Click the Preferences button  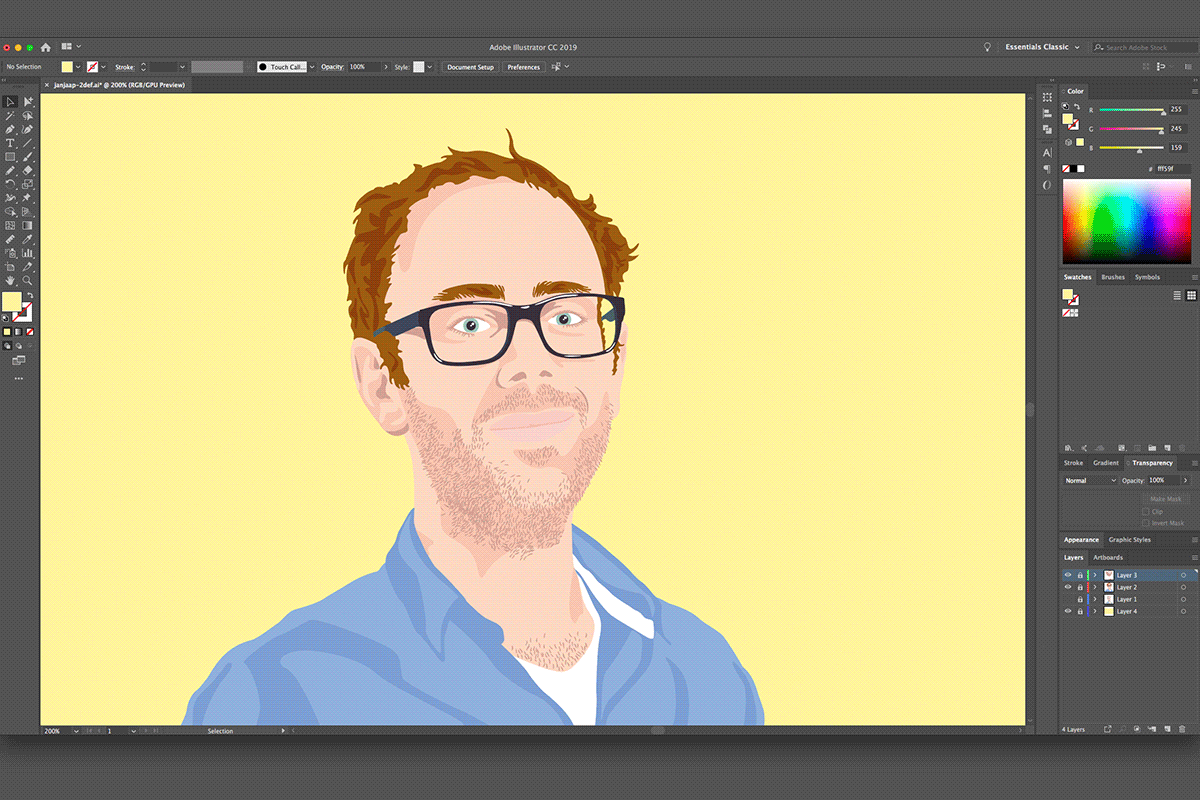click(523, 67)
